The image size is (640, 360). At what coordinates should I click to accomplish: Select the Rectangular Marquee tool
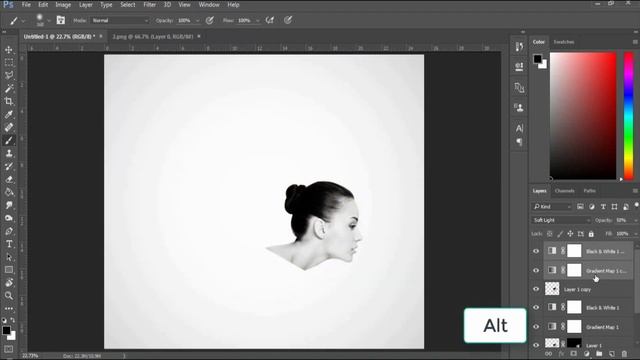(9, 62)
